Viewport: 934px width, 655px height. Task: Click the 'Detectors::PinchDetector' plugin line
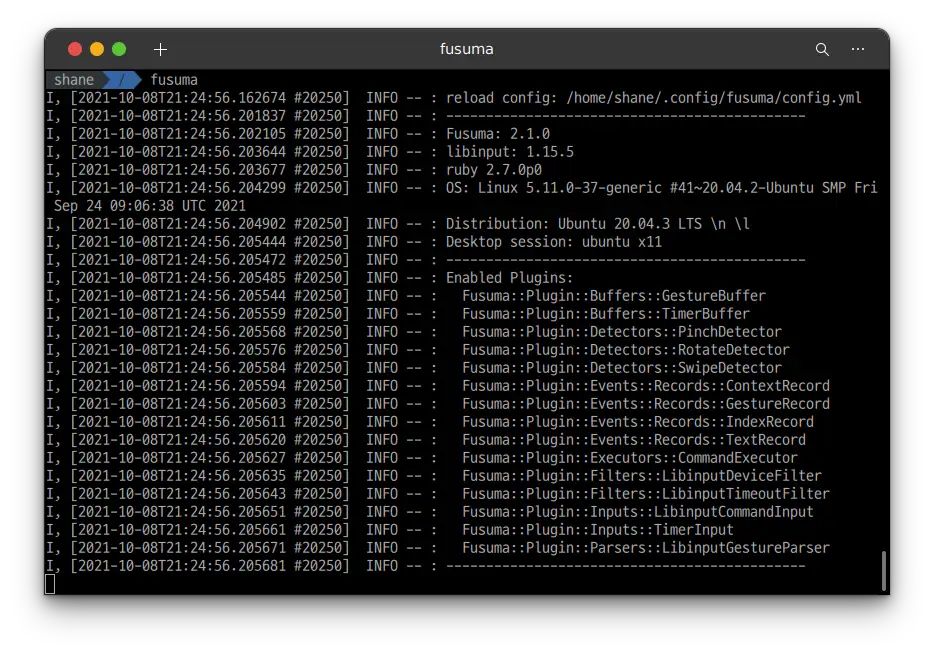tap(622, 332)
